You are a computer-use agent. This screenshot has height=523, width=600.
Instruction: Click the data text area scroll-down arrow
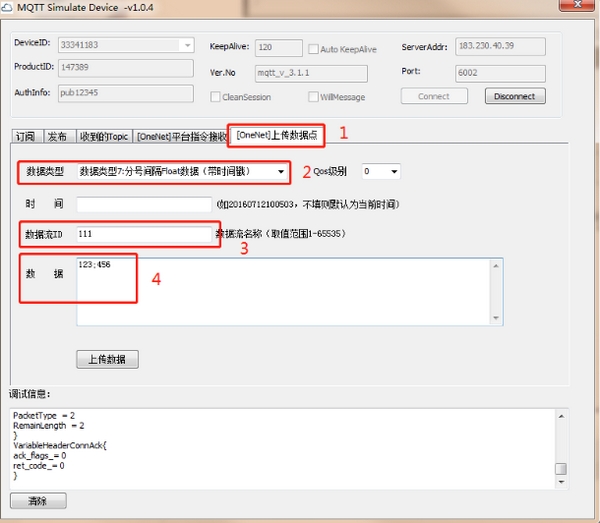496,318
